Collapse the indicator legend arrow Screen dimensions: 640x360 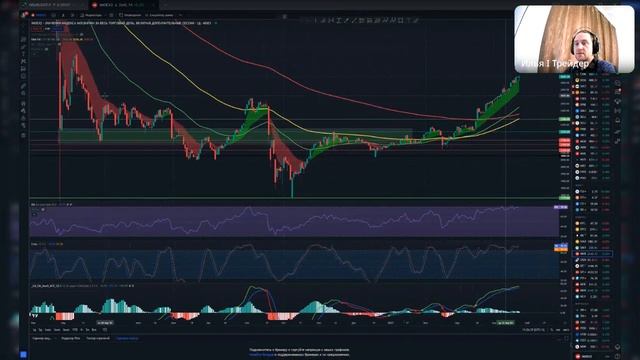coord(35,53)
